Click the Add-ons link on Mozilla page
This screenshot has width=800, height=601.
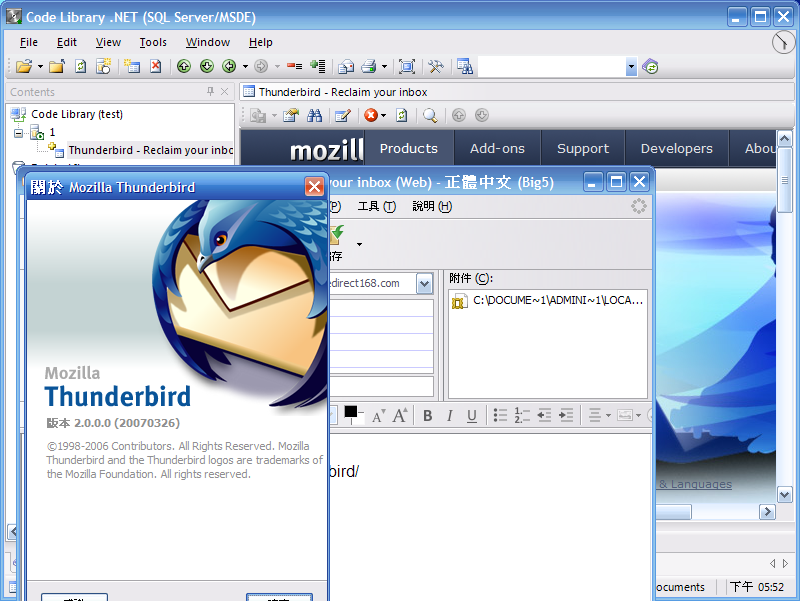point(497,148)
